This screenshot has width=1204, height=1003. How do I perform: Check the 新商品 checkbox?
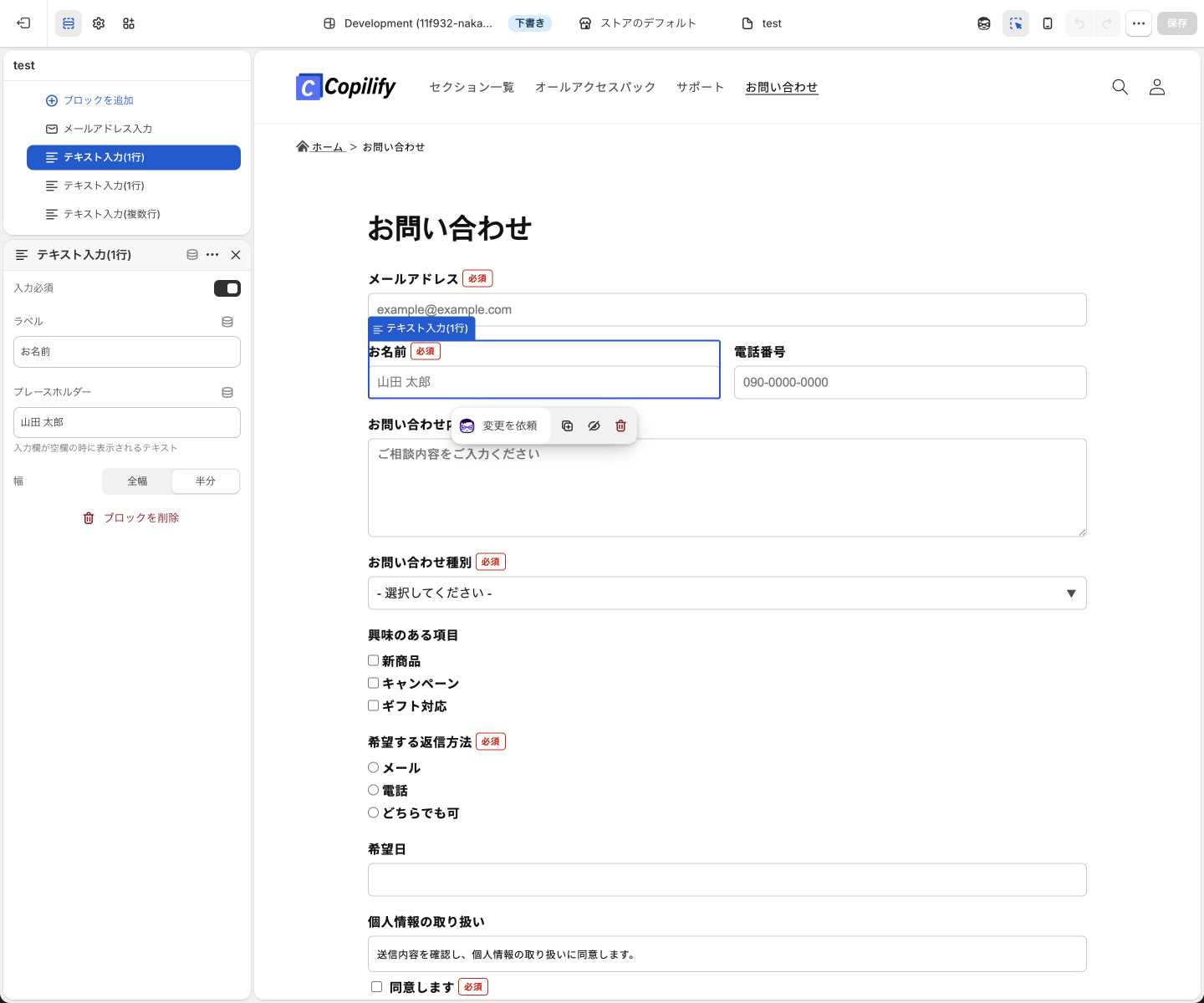374,660
